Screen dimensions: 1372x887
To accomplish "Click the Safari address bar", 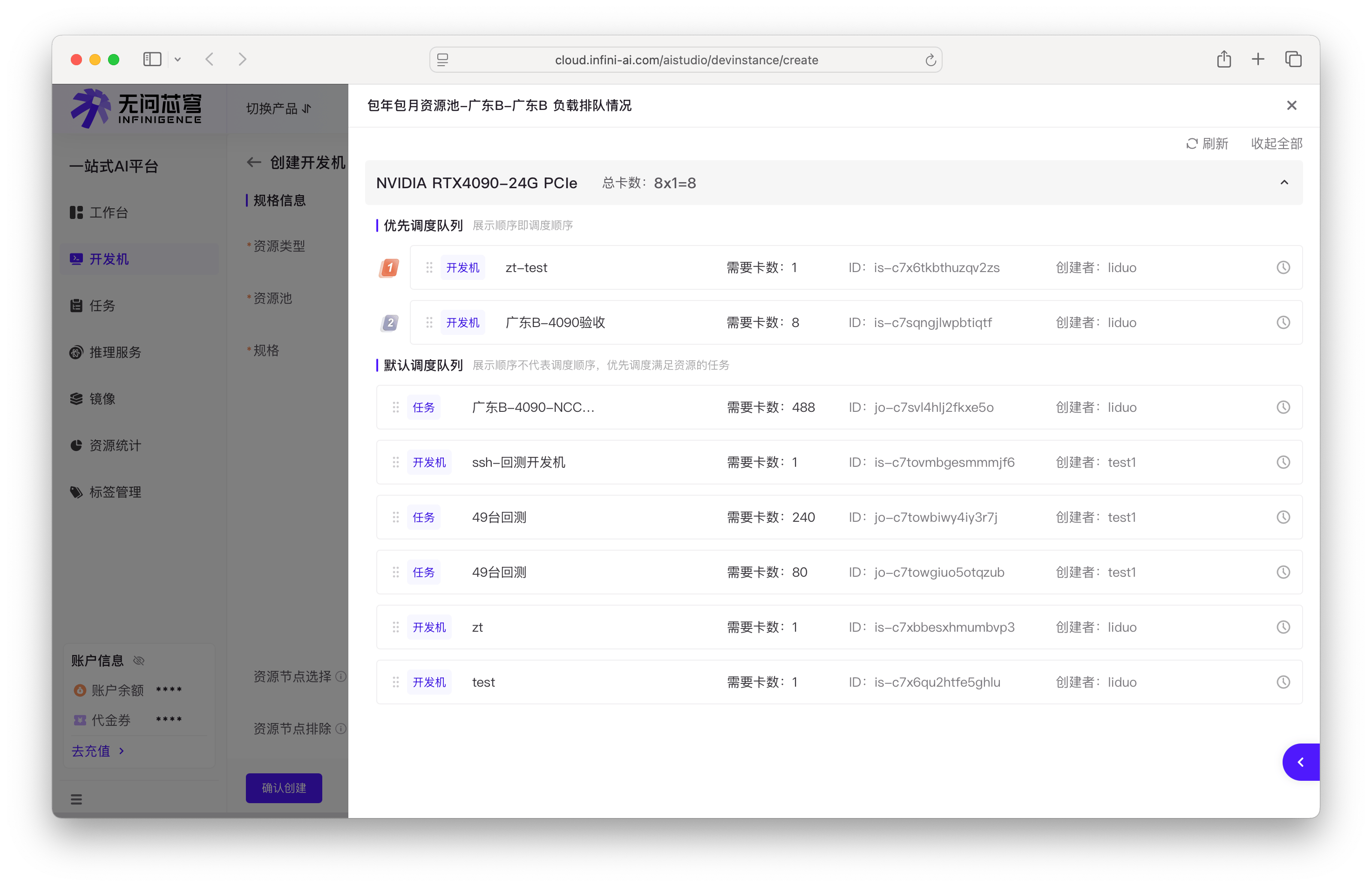I will point(686,60).
